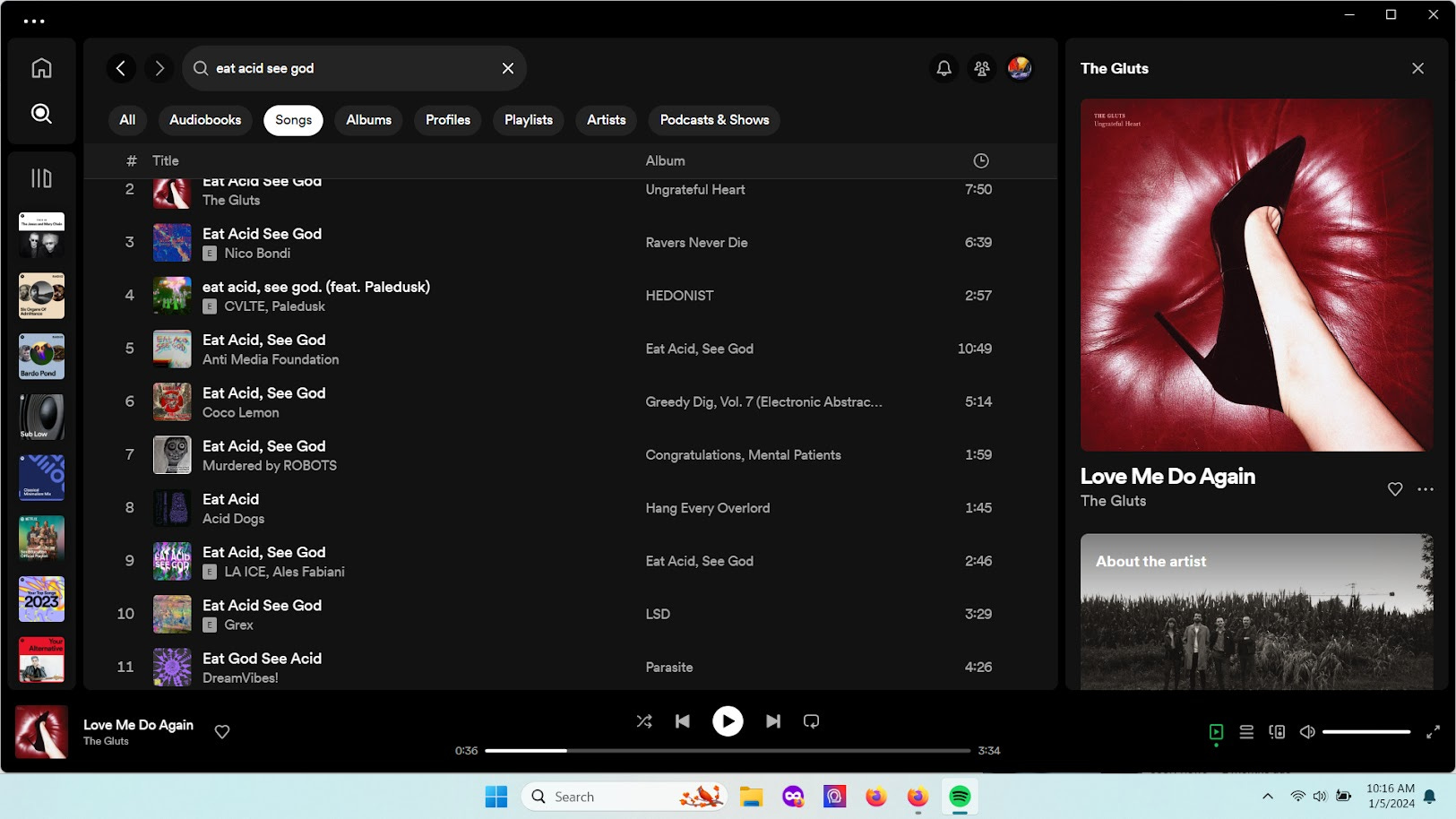Open the 2023 playlist in the sidebar
The image size is (1456, 819).
(x=41, y=599)
